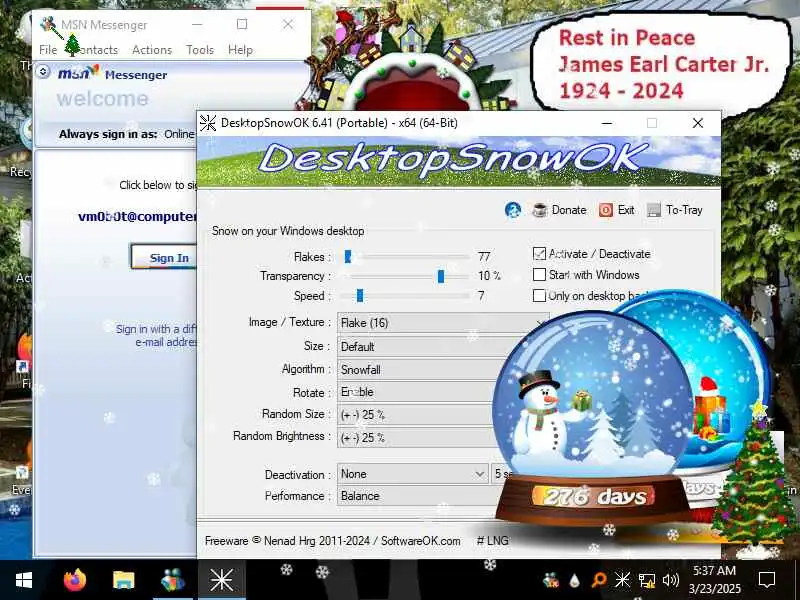The image size is (800, 600).
Task: Switch to MSN Messenger via taskbar icon
Action: tap(173, 580)
